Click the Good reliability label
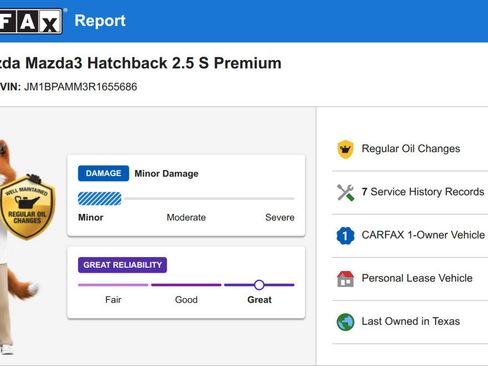This screenshot has width=488, height=366. point(186,300)
